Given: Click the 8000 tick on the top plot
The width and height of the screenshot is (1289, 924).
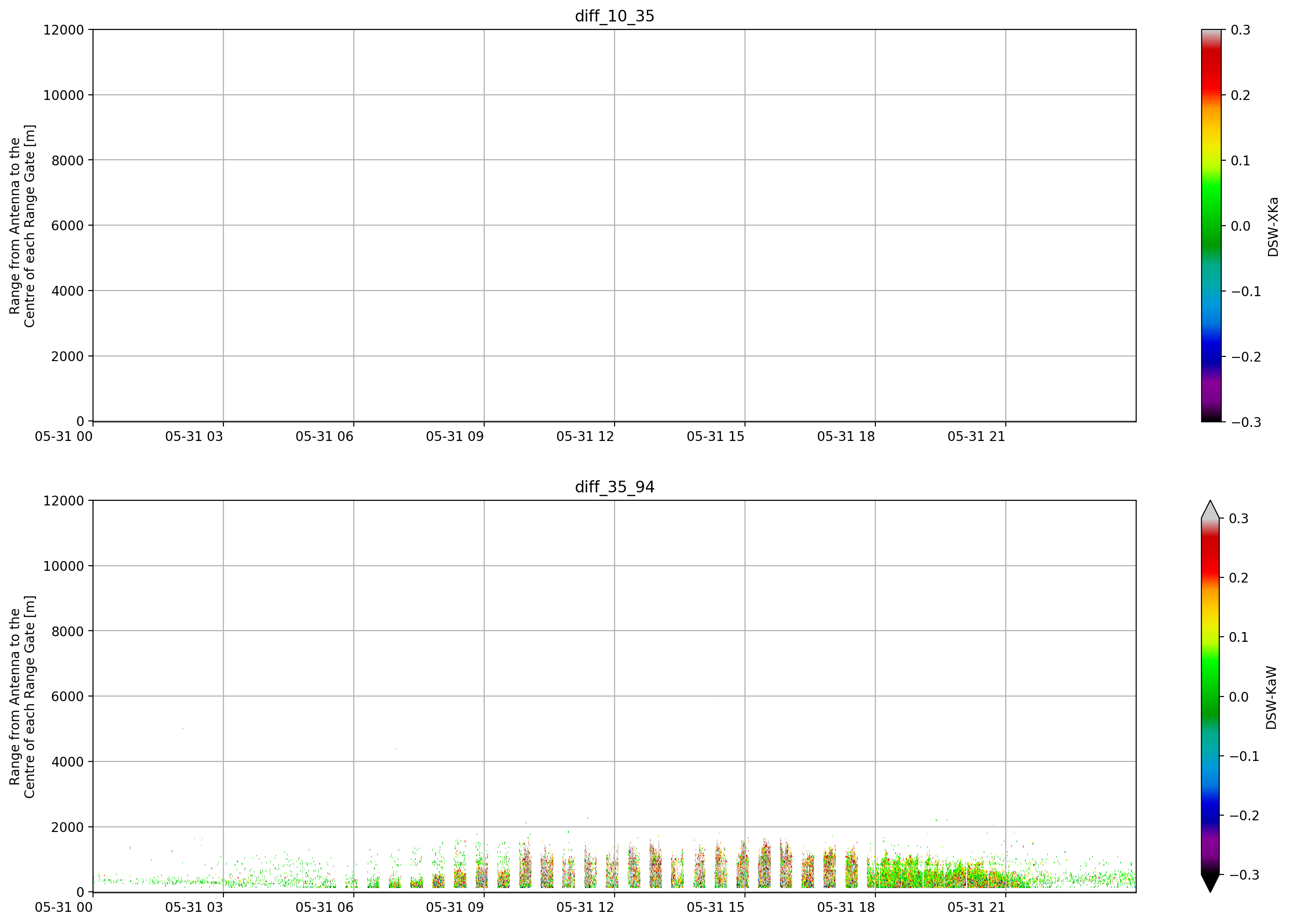Looking at the screenshot, I should 68,160.
